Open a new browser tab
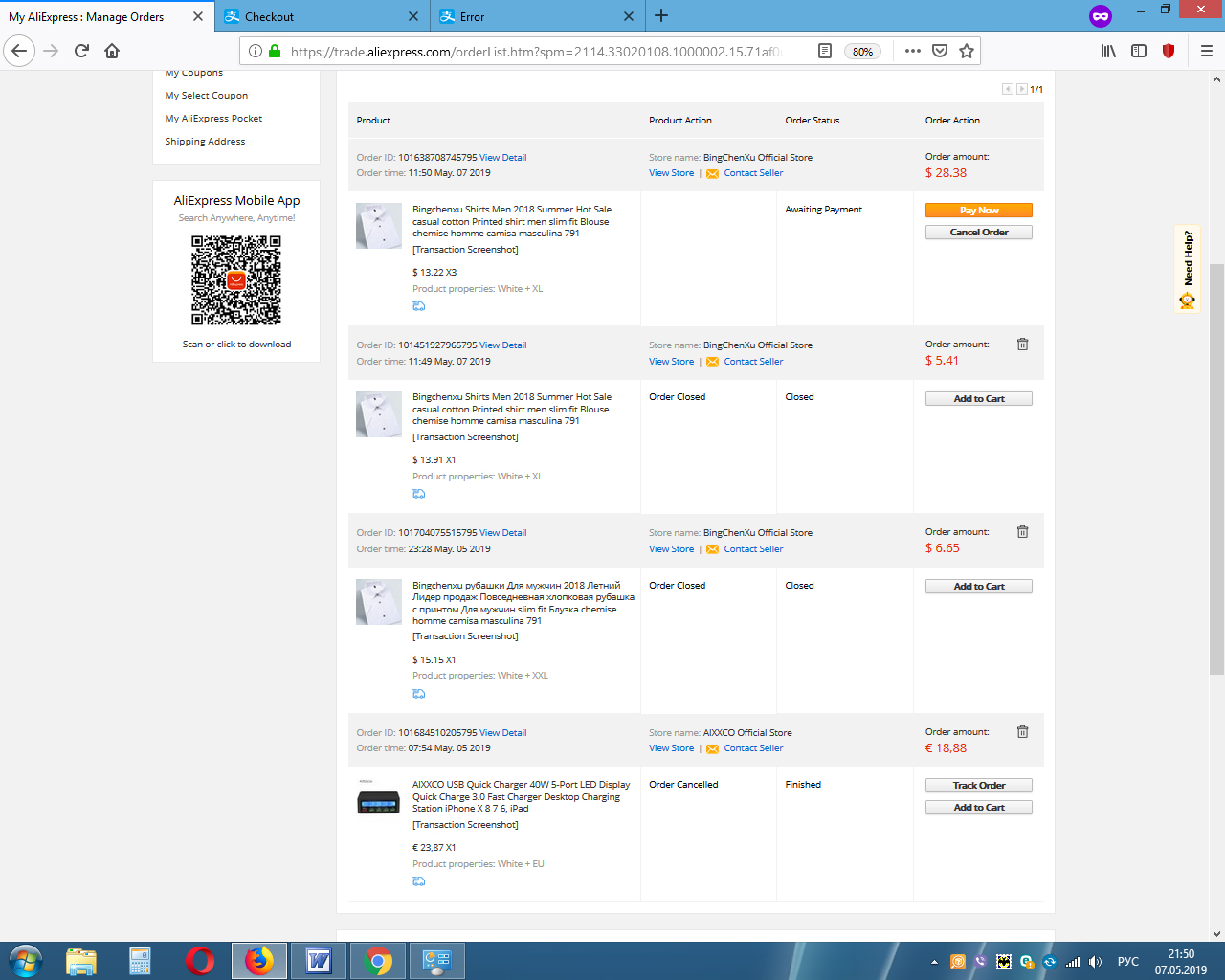The width and height of the screenshot is (1225, 980). point(661,16)
